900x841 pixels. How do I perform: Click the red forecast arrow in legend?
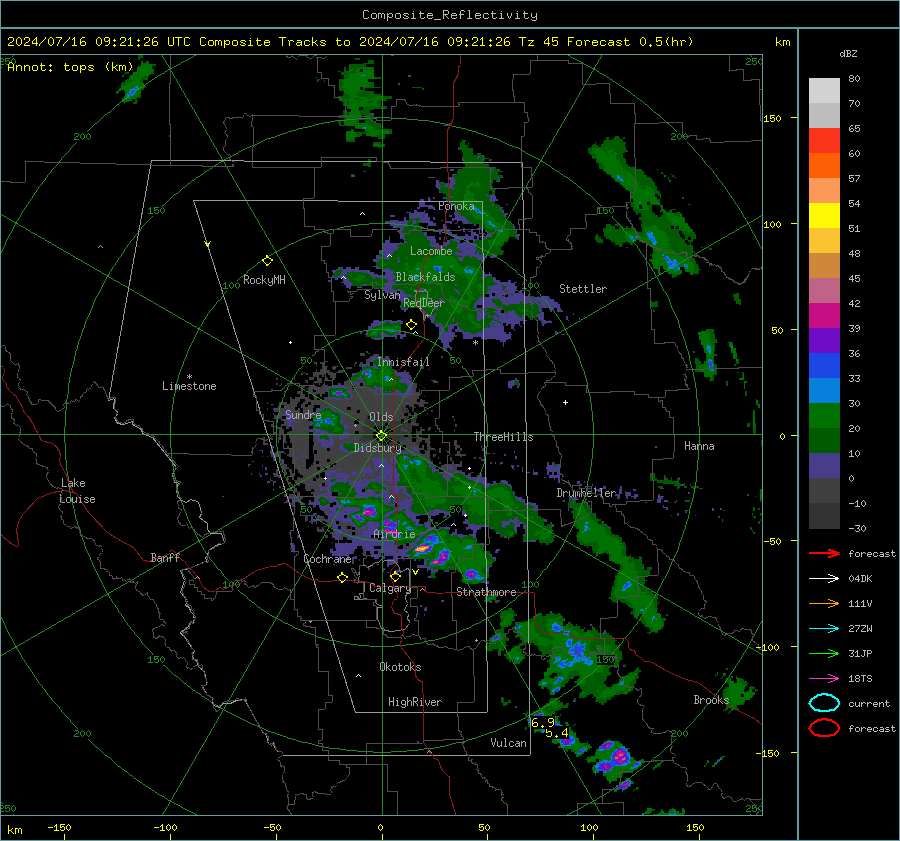(x=824, y=553)
